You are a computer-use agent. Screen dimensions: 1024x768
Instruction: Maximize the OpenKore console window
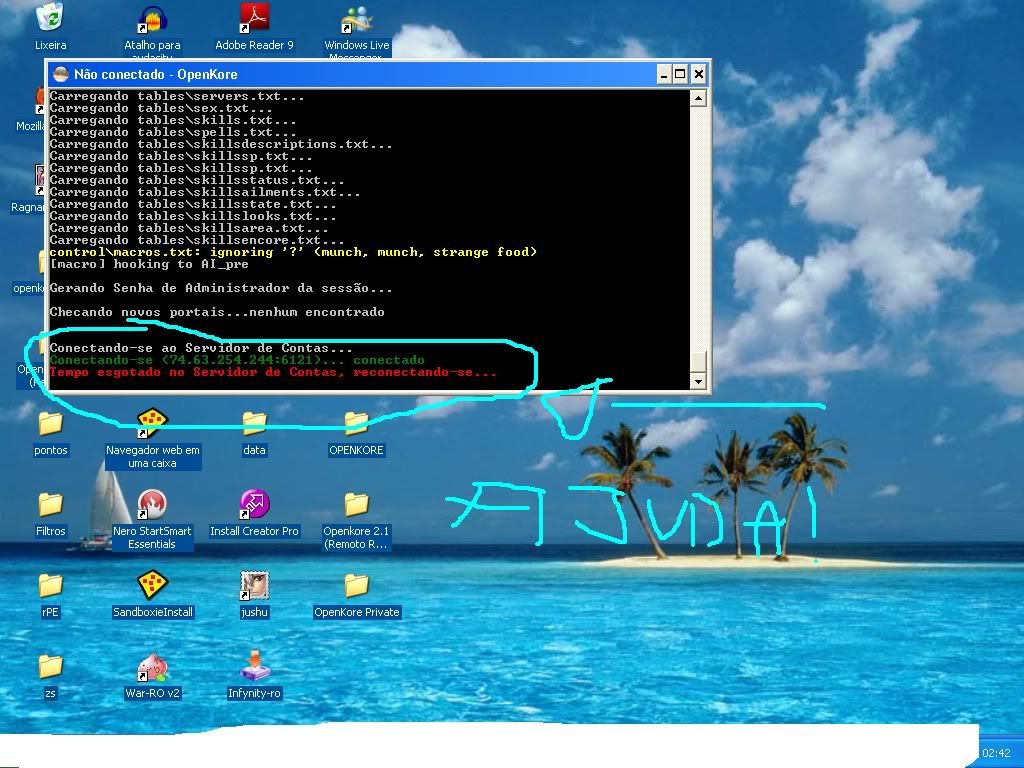point(681,74)
